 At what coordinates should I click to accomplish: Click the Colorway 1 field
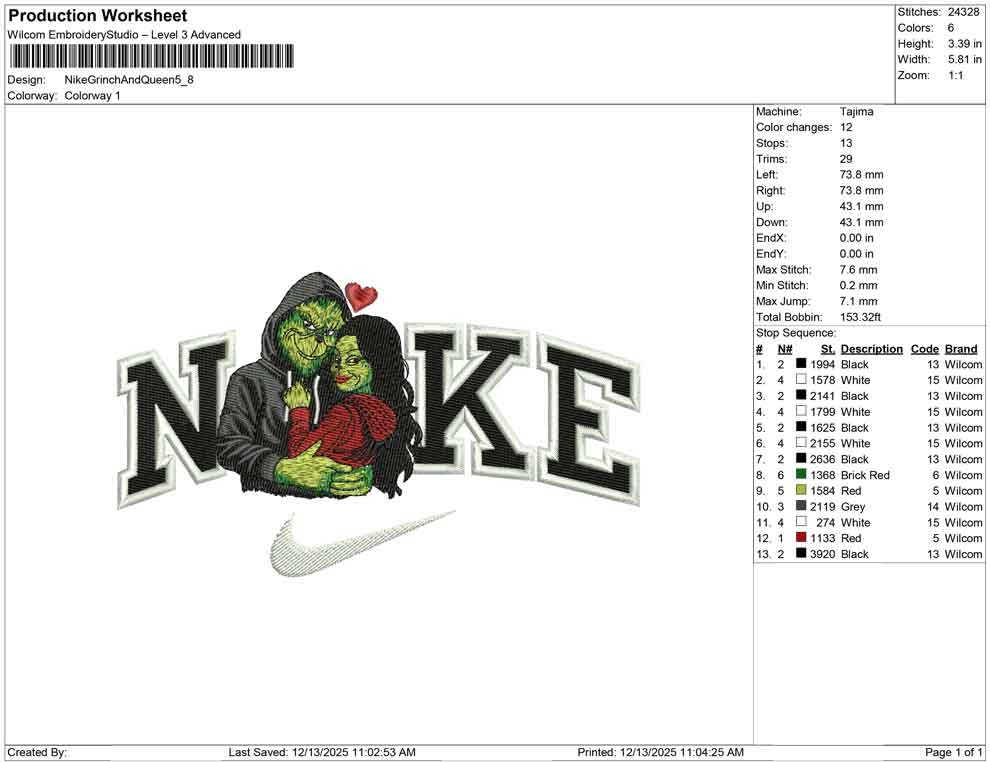95,95
